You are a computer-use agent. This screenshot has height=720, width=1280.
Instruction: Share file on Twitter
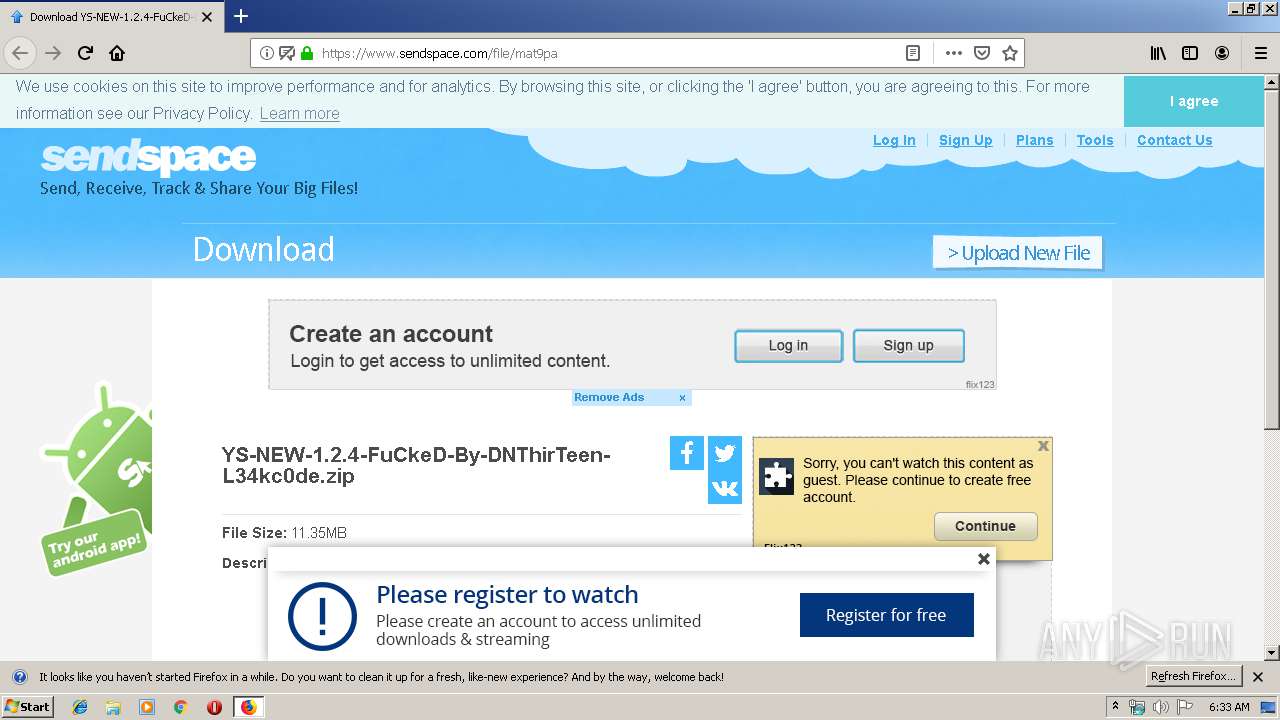point(725,453)
